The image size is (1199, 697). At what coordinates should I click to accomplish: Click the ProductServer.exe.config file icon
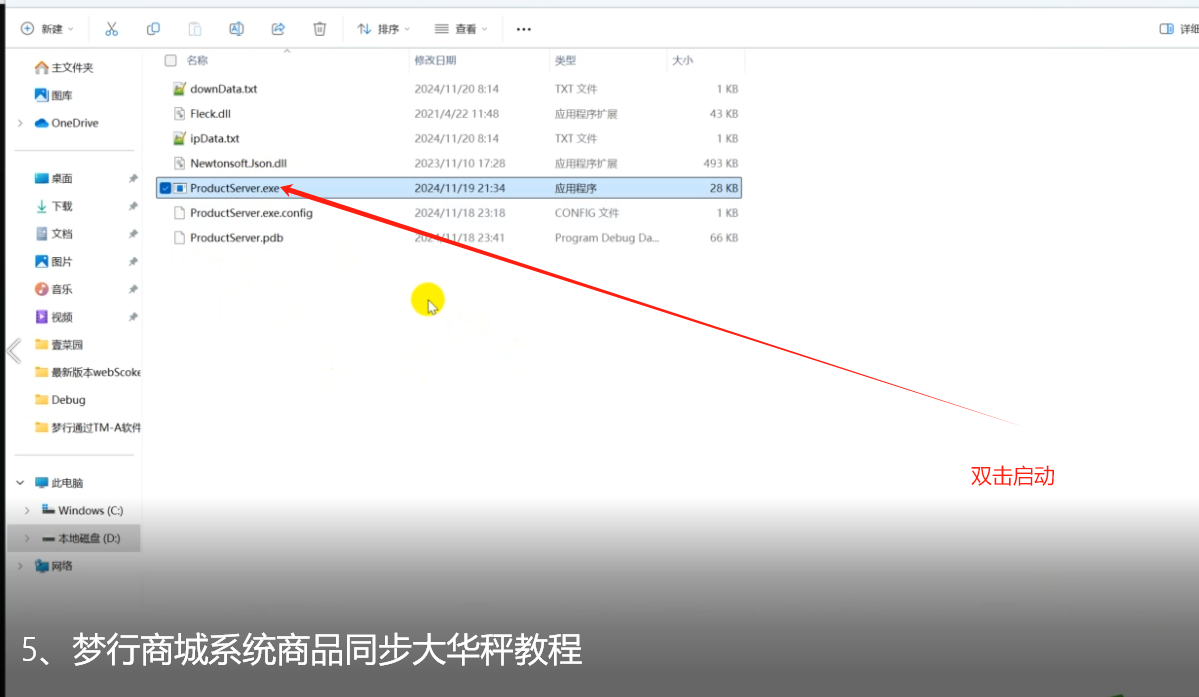179,213
